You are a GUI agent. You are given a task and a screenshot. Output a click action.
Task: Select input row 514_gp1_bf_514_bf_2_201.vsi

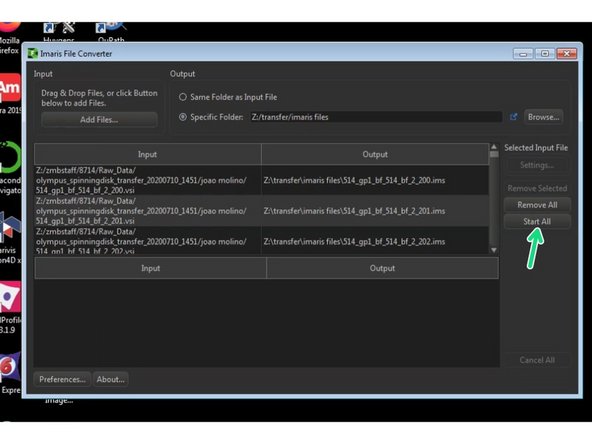[148, 211]
